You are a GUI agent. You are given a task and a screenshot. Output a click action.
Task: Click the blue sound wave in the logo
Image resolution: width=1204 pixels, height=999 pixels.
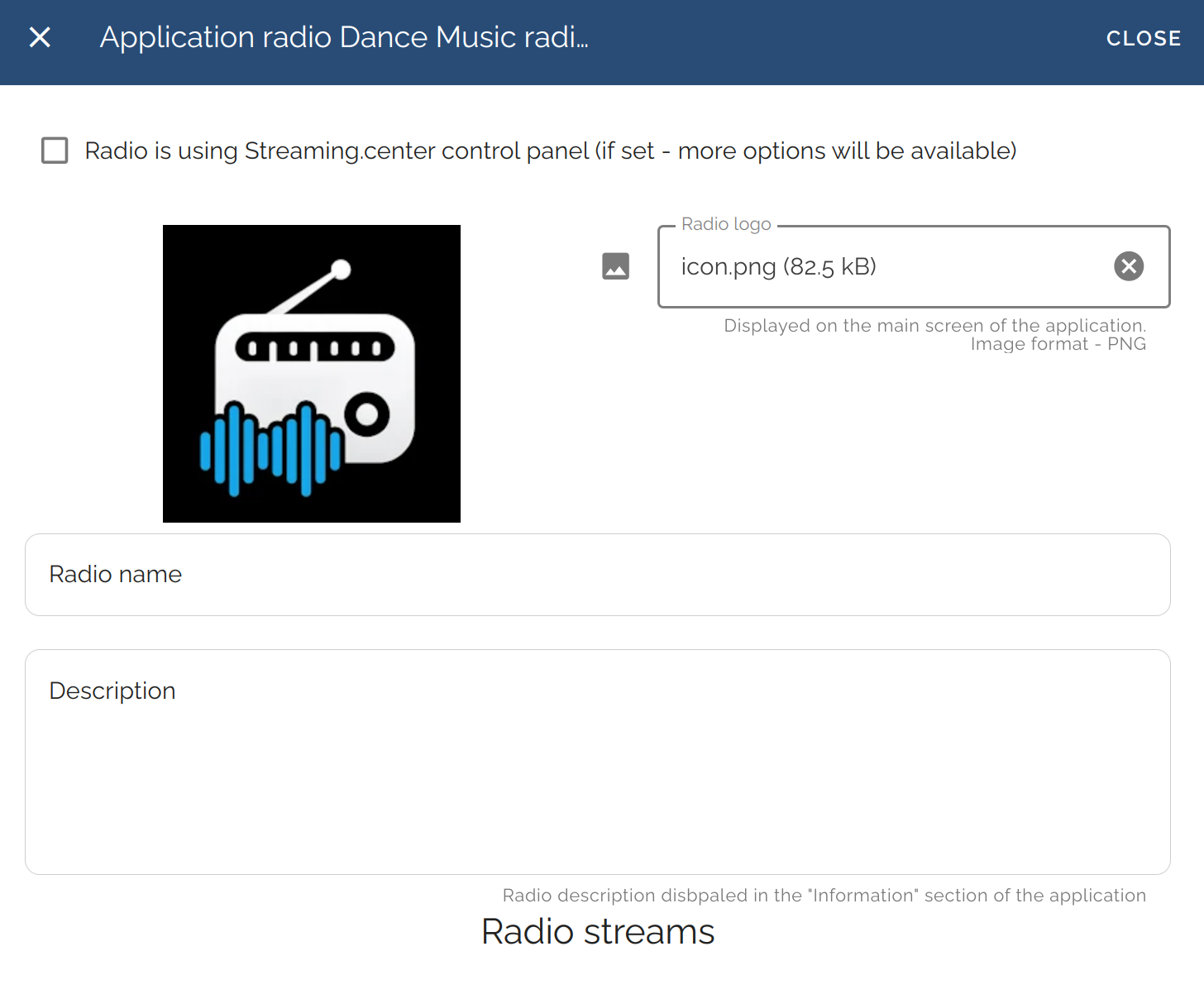pyautogui.click(x=270, y=450)
